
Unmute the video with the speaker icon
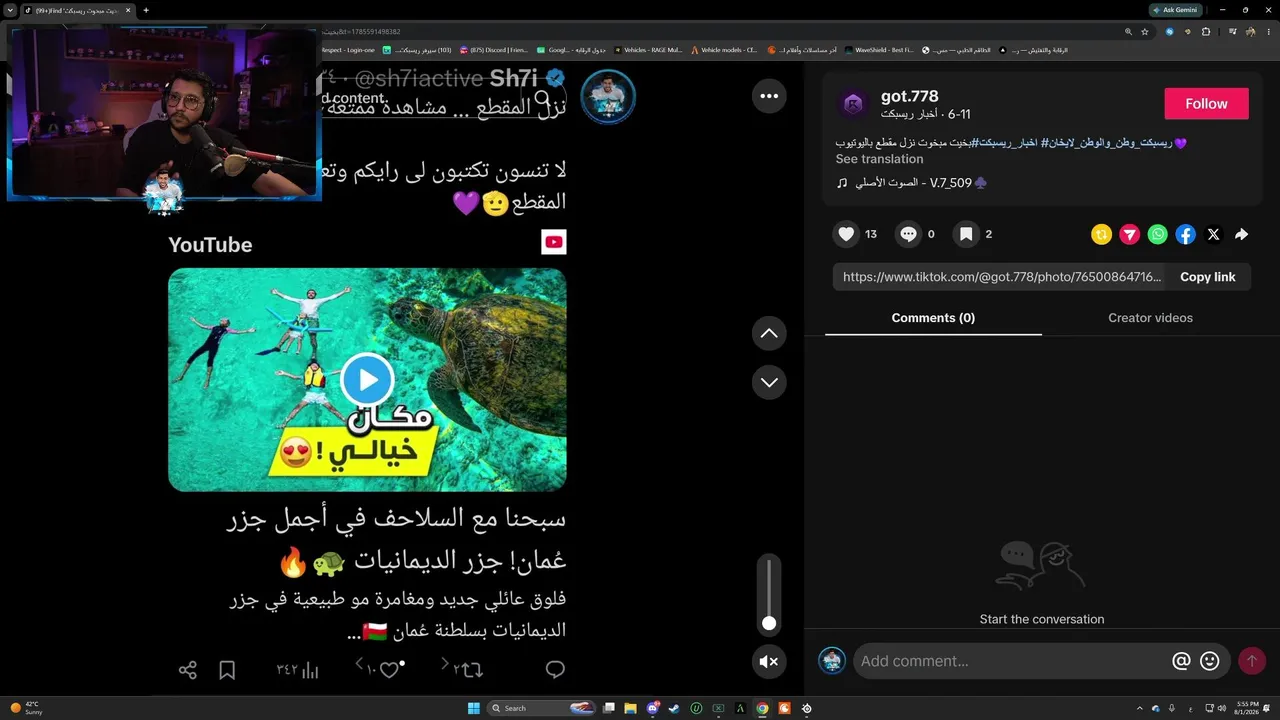click(769, 661)
